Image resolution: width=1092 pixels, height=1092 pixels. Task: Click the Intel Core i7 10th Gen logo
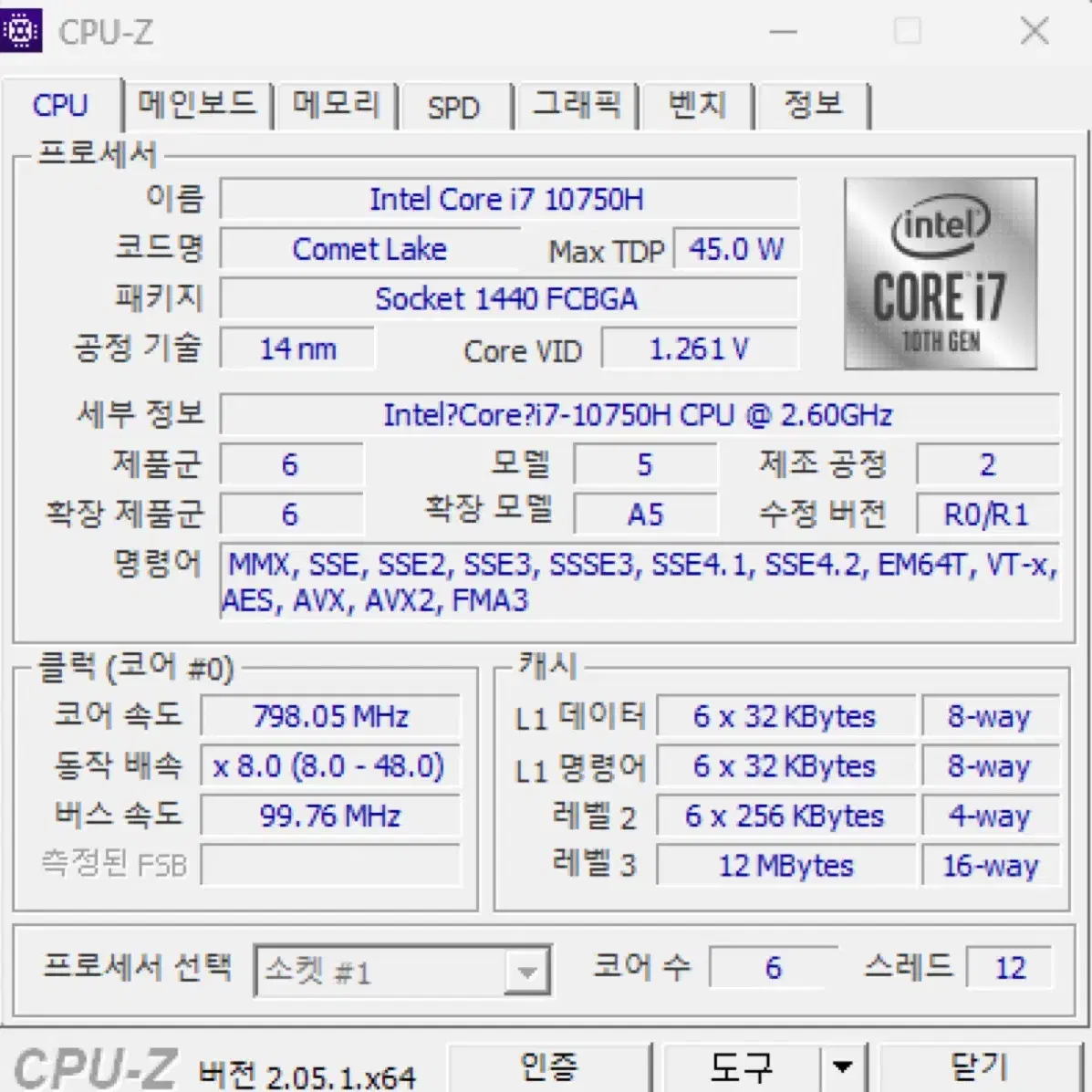(x=941, y=274)
